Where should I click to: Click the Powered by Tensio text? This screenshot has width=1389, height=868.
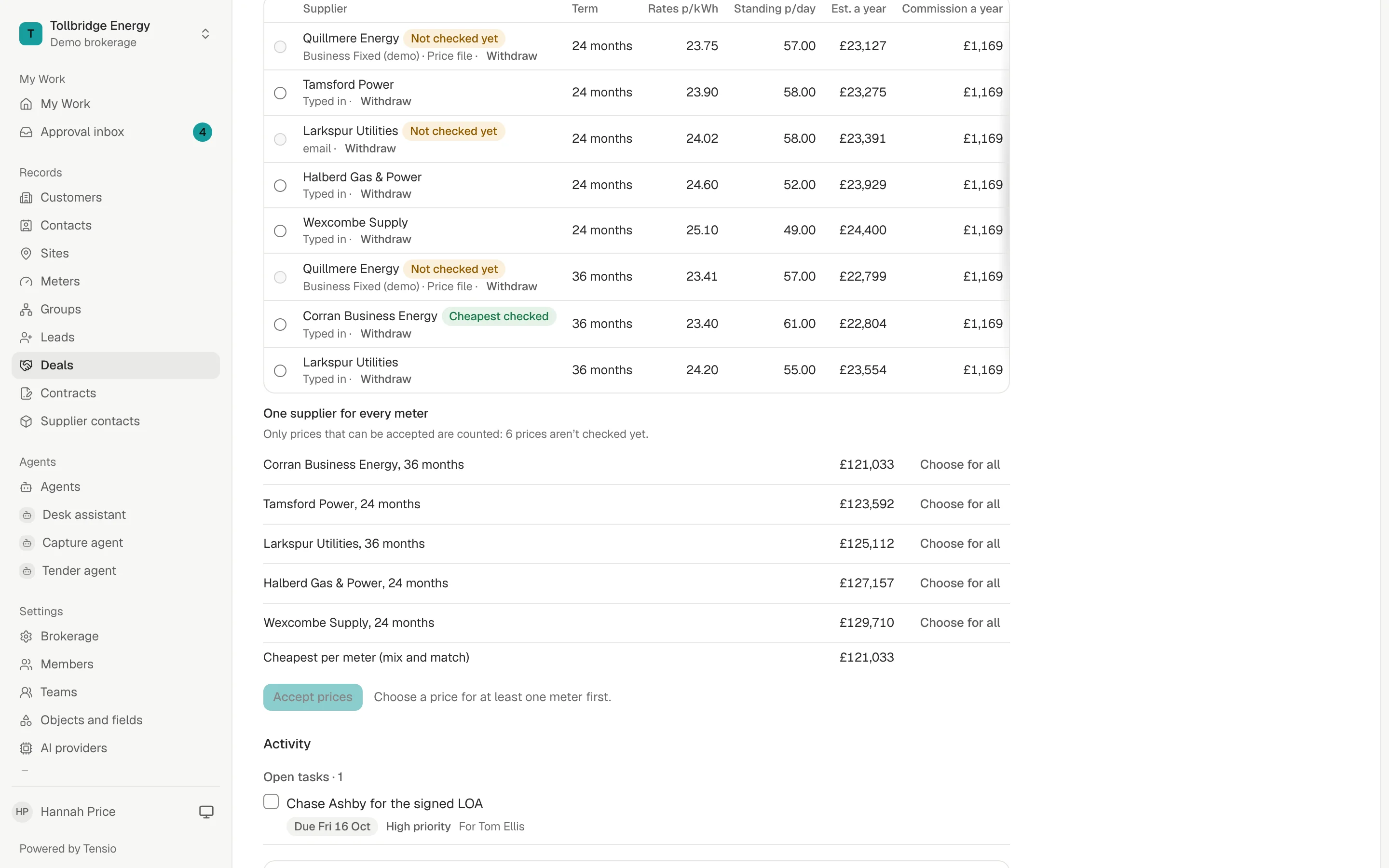pyautogui.click(x=68, y=849)
